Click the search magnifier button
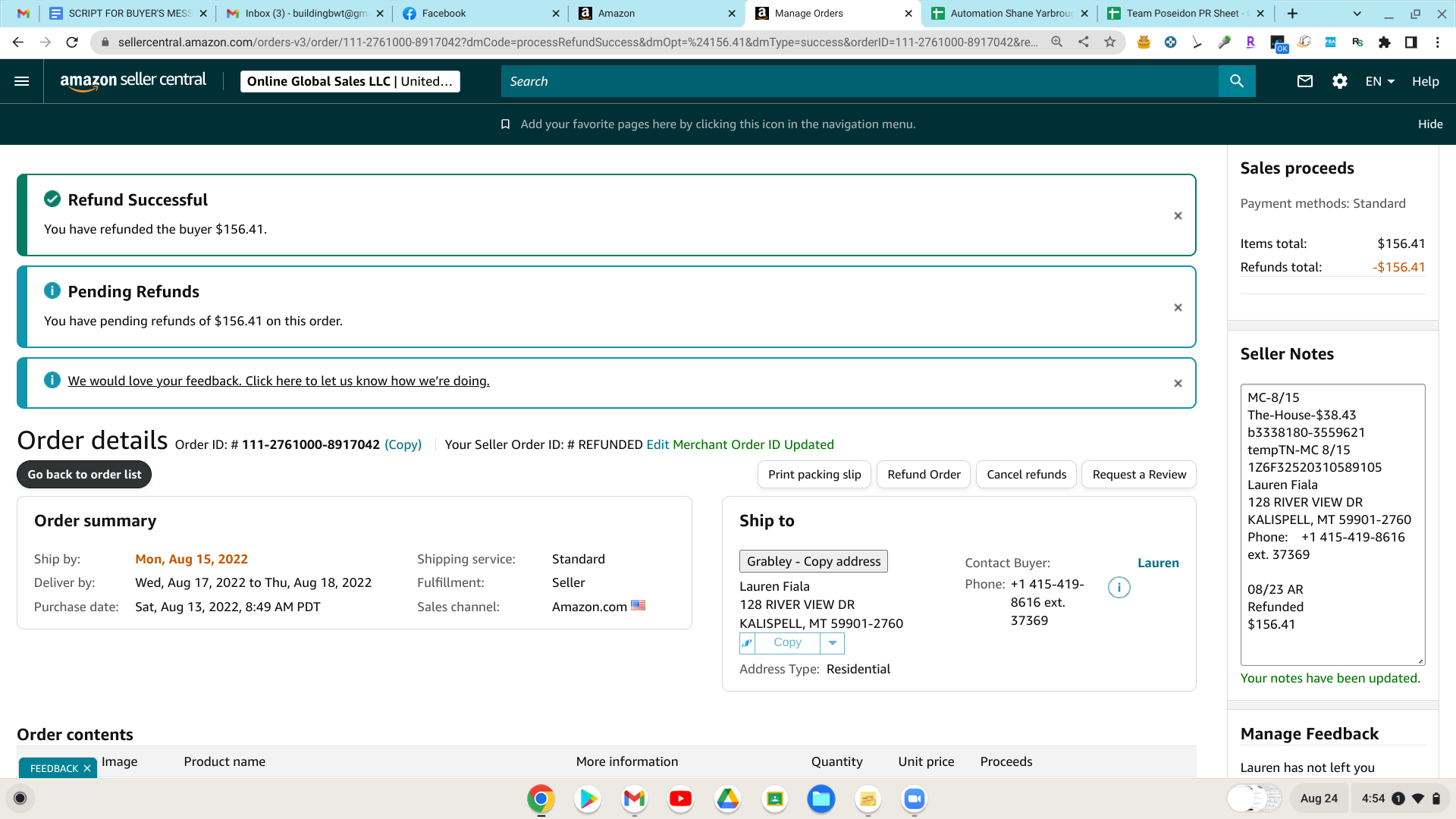Image resolution: width=1456 pixels, height=819 pixels. (x=1237, y=81)
